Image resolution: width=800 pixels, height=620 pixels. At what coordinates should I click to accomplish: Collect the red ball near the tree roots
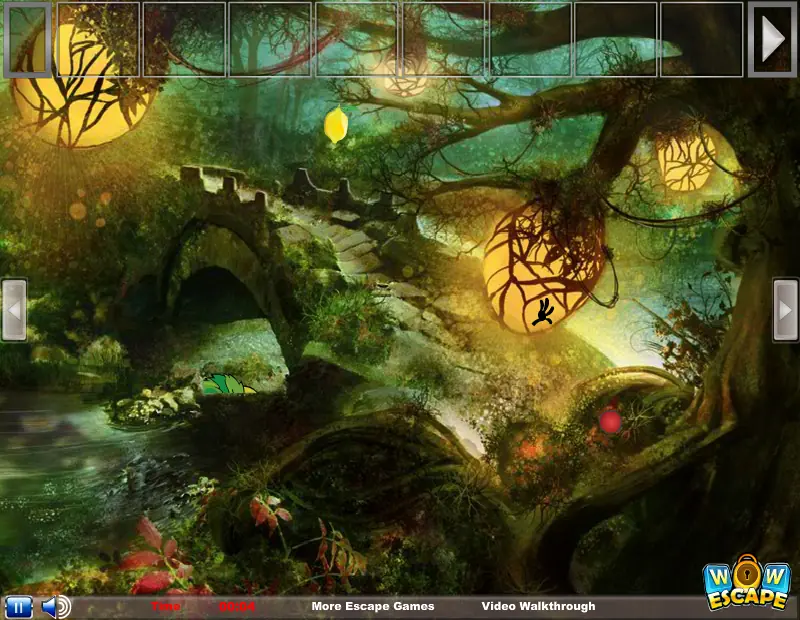610,422
